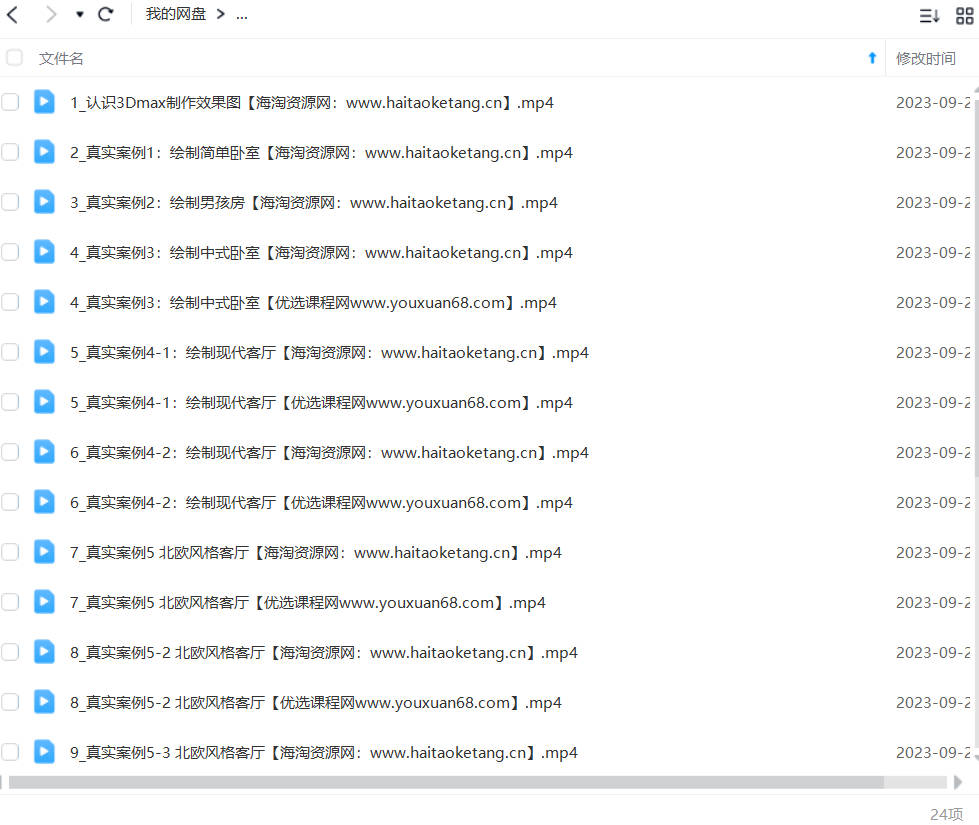The height and width of the screenshot is (825, 979).
Task: Open 5_真实案例4-1 绘制现代客厅 haitaoketang file name
Action: [x=329, y=353]
